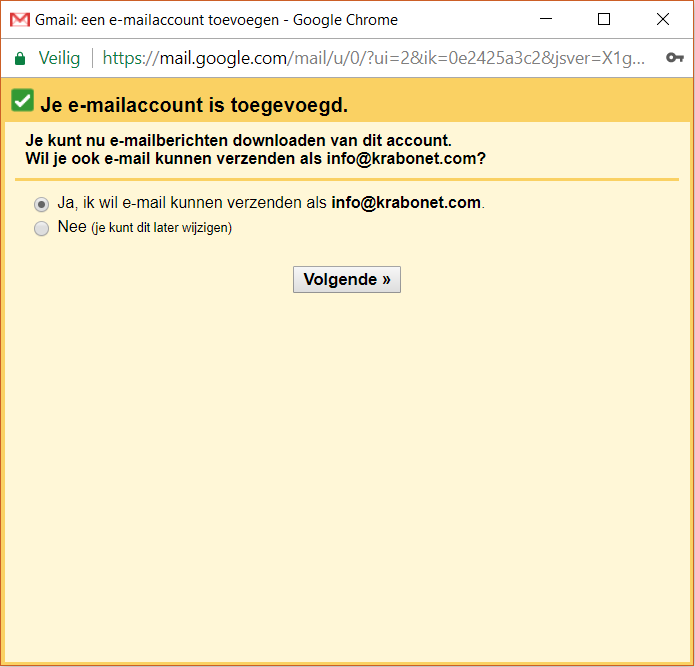Click the '(je kunt dit later wijzigen)' note
The height and width of the screenshot is (667, 695).
click(x=161, y=228)
